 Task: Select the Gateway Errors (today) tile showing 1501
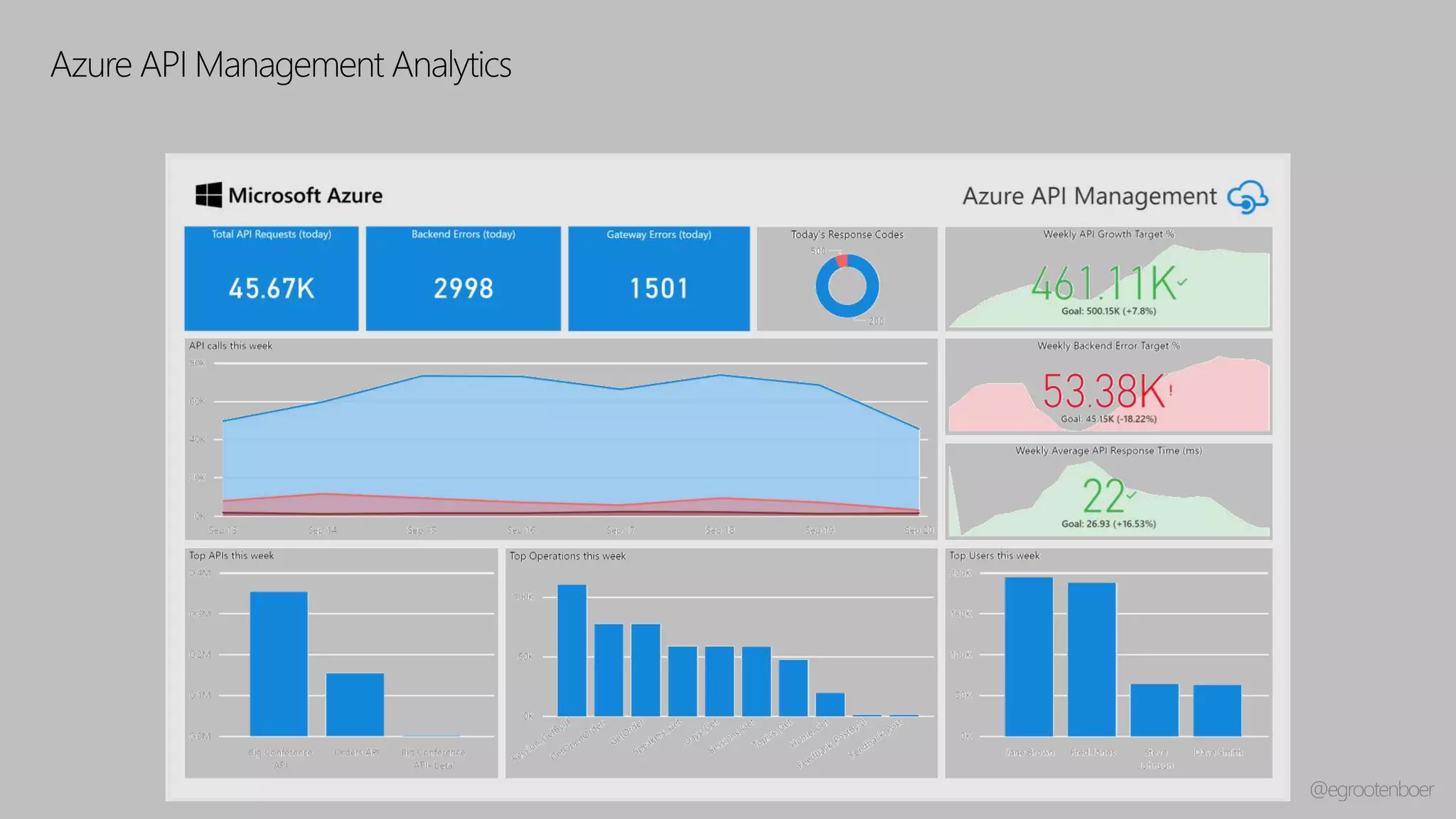(x=658, y=279)
